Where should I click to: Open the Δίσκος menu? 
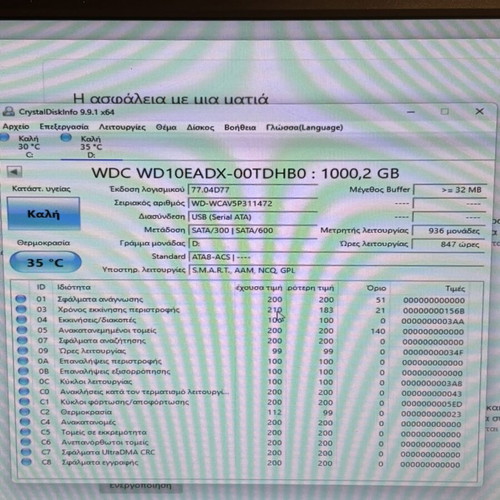coord(200,127)
